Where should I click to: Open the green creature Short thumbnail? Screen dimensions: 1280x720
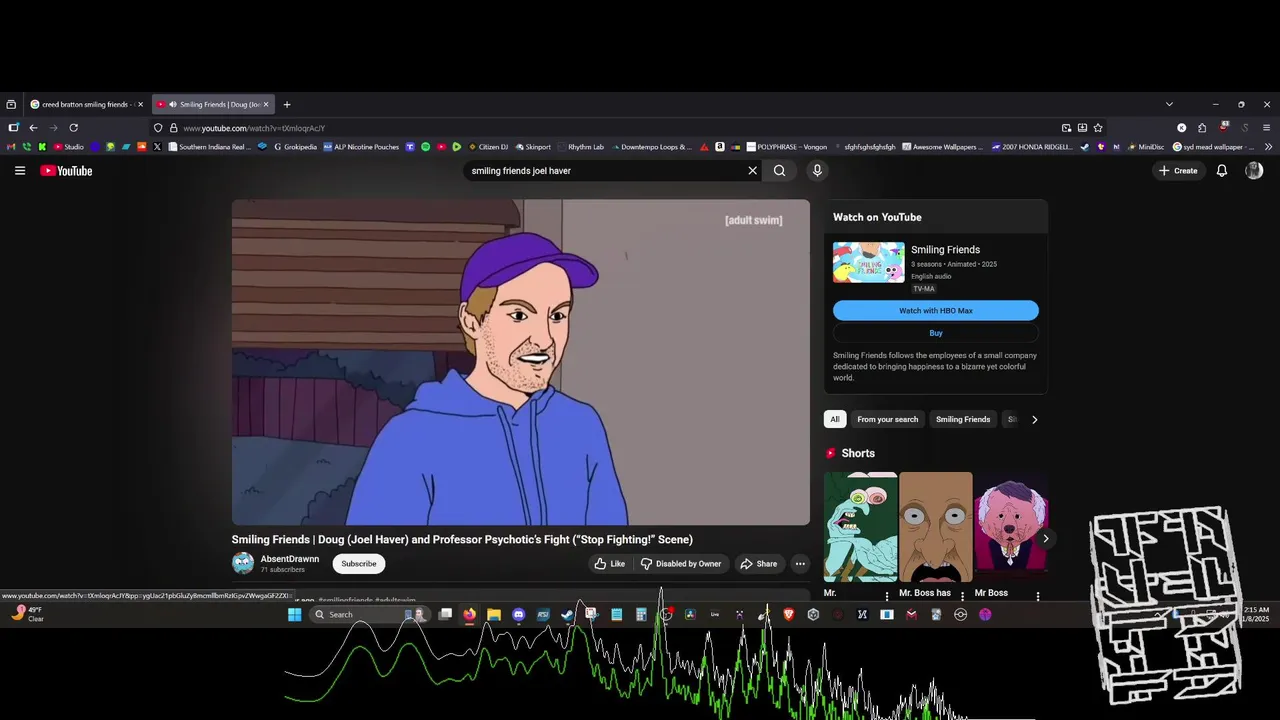pos(860,527)
